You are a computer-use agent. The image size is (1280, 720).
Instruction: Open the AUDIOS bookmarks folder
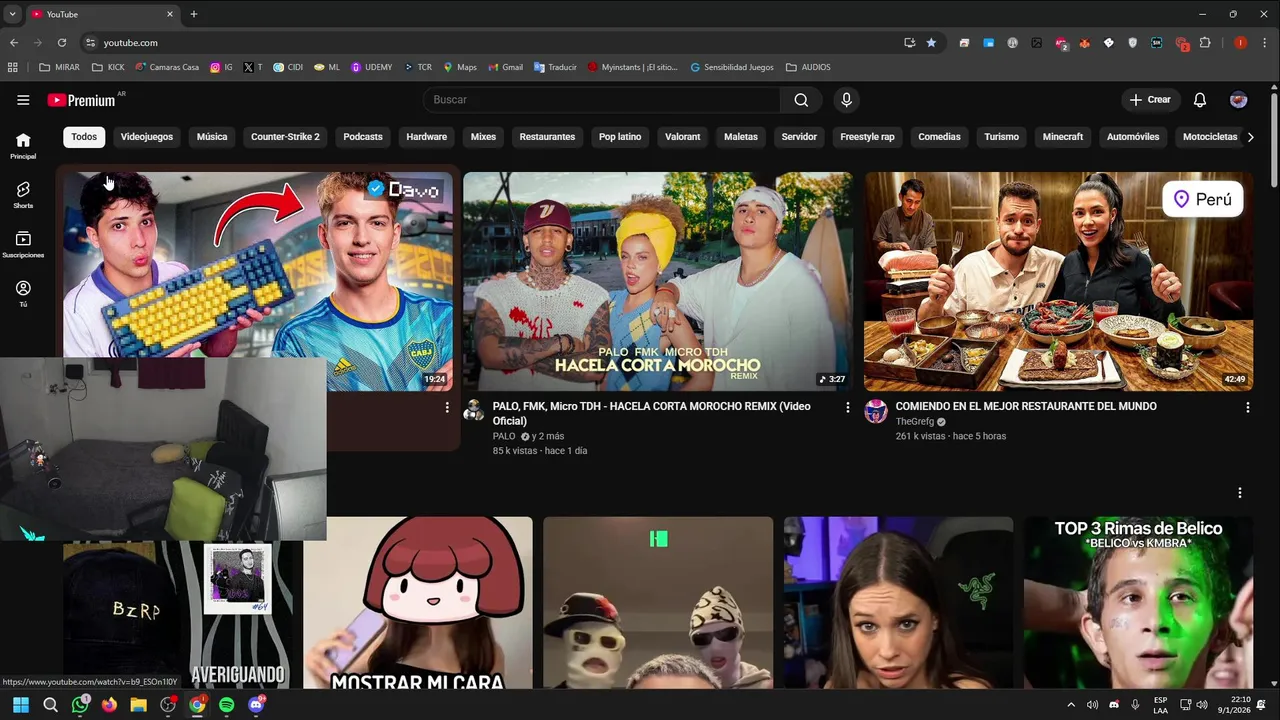point(808,67)
